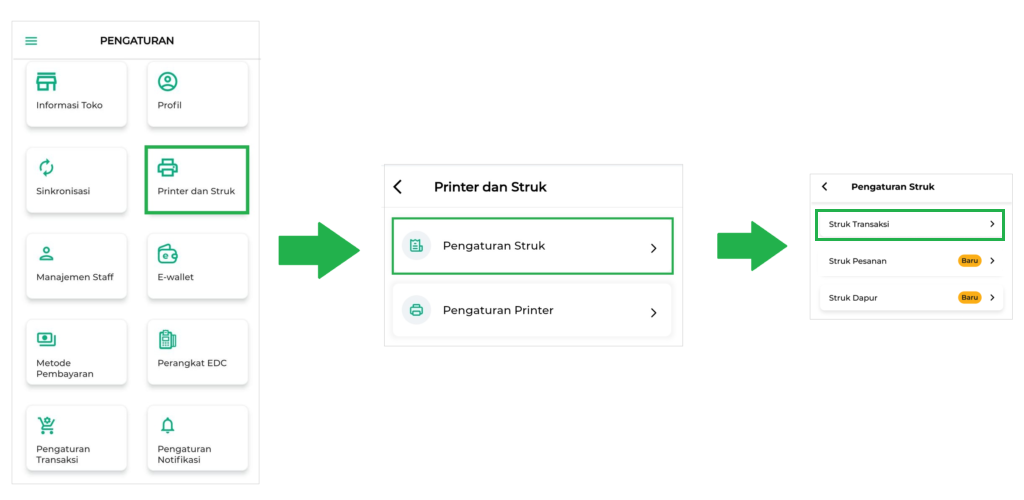Open the Struk Pesanan menu item
The height and width of the screenshot is (500, 1024).
(x=911, y=260)
